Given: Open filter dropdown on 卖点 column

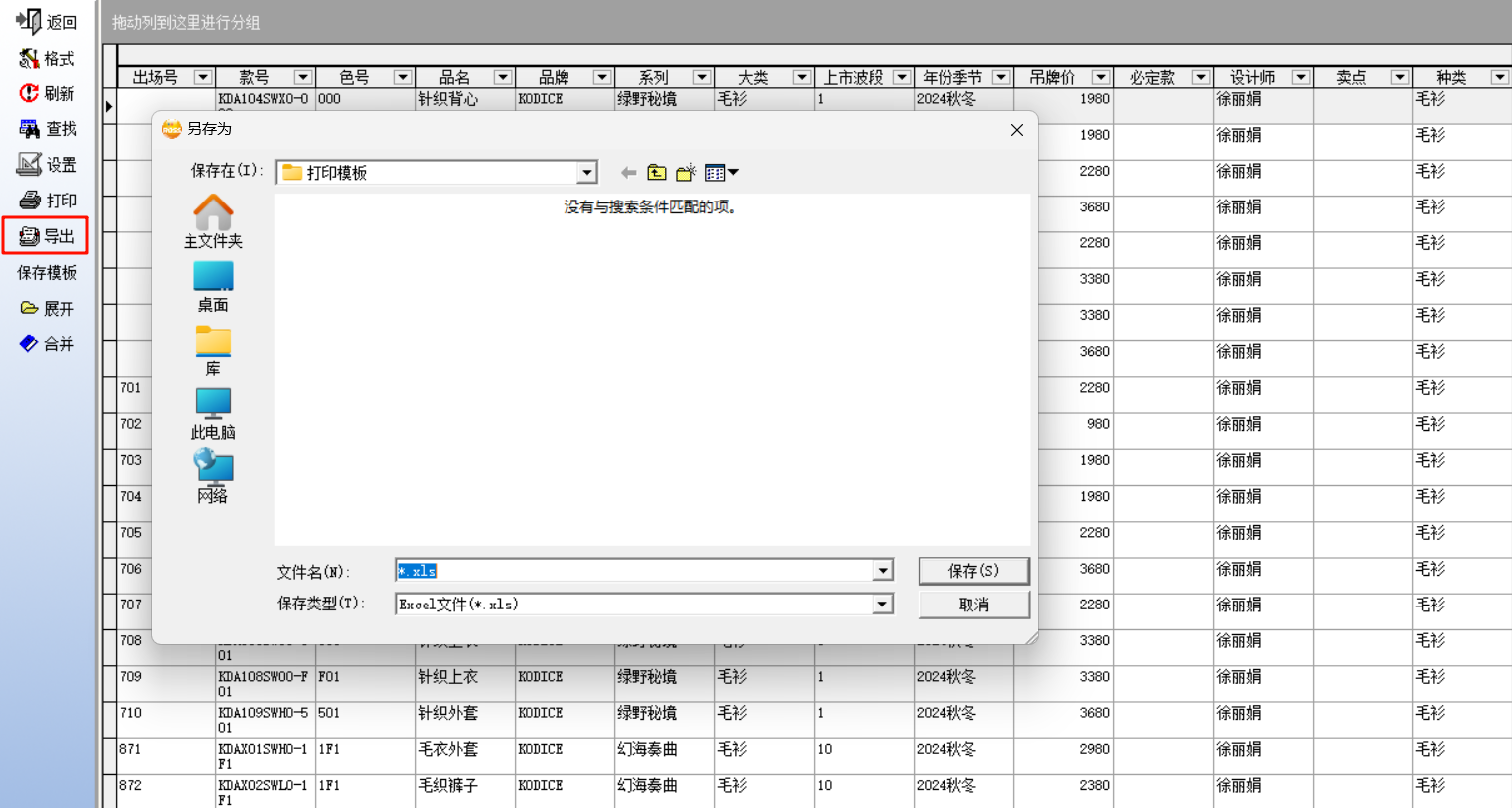Looking at the screenshot, I should pos(1400,77).
